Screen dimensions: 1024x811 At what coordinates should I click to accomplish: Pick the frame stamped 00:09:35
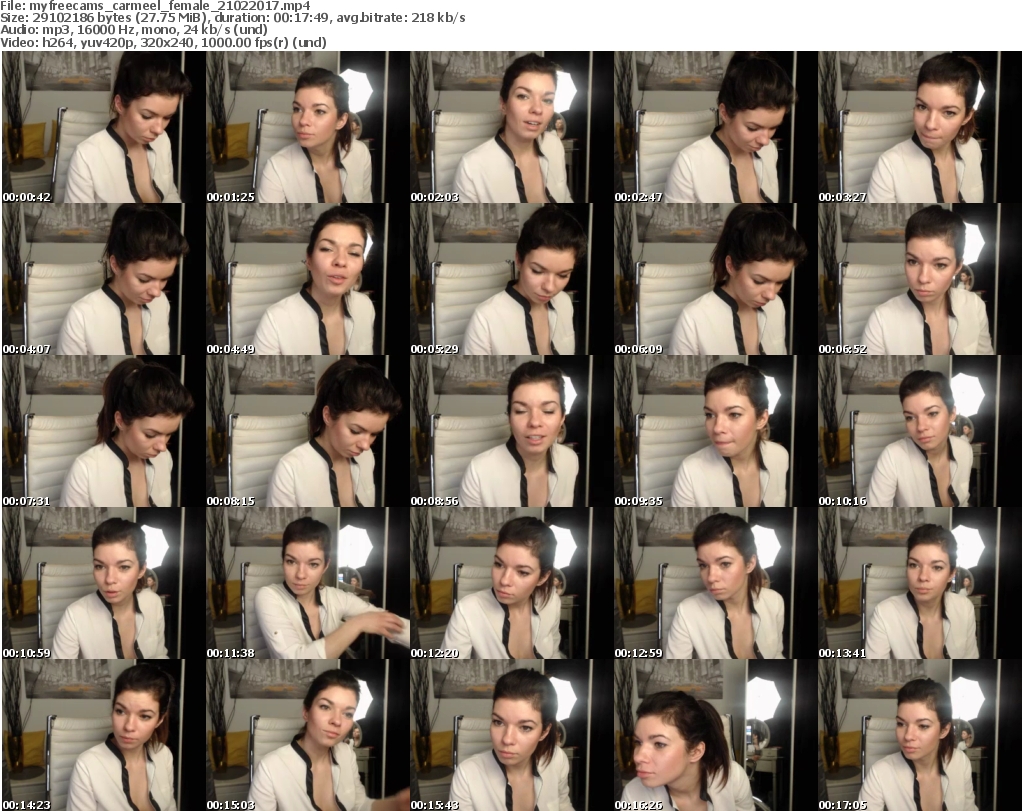click(714, 432)
